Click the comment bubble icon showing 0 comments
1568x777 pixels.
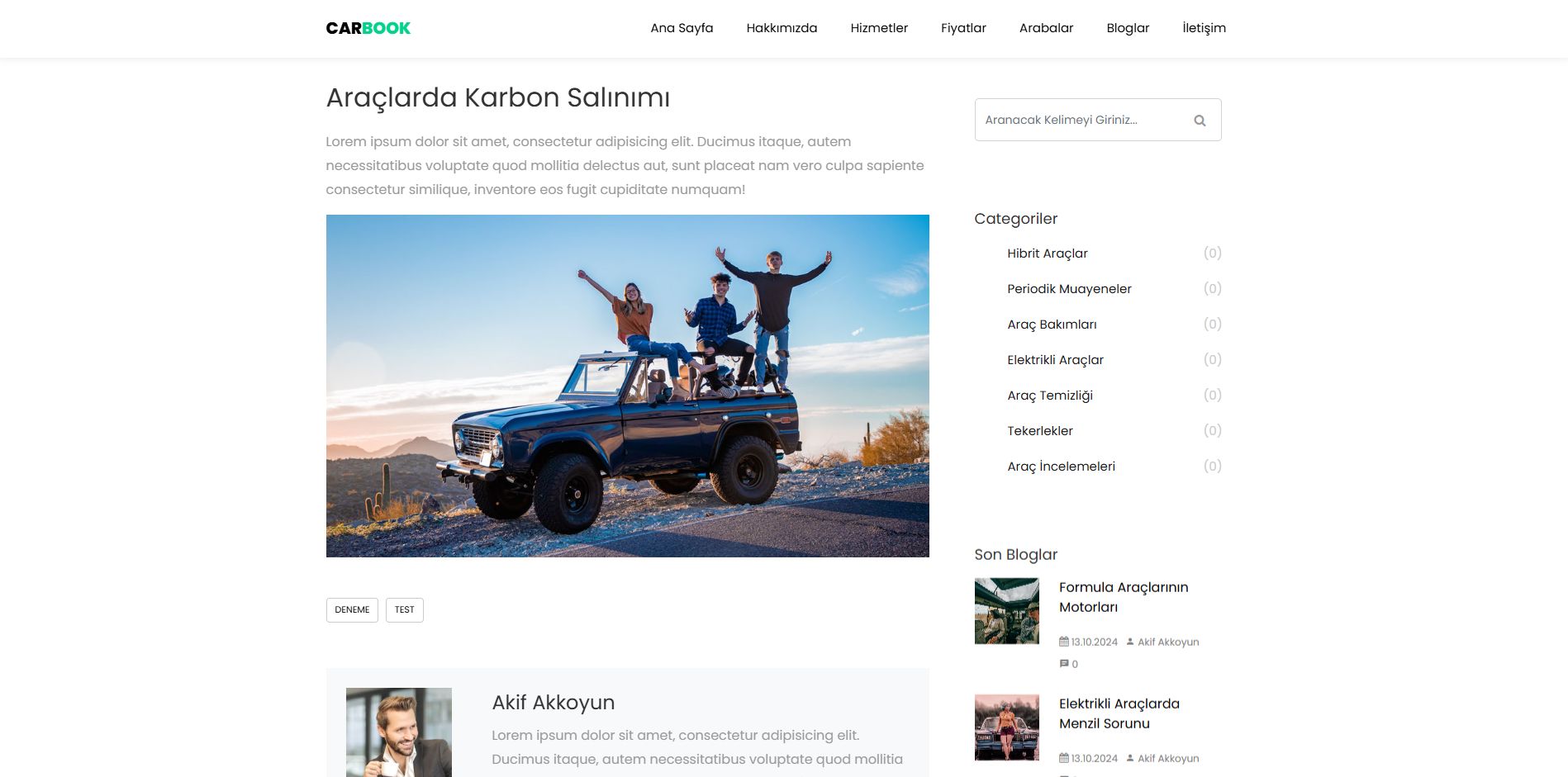click(x=1064, y=663)
